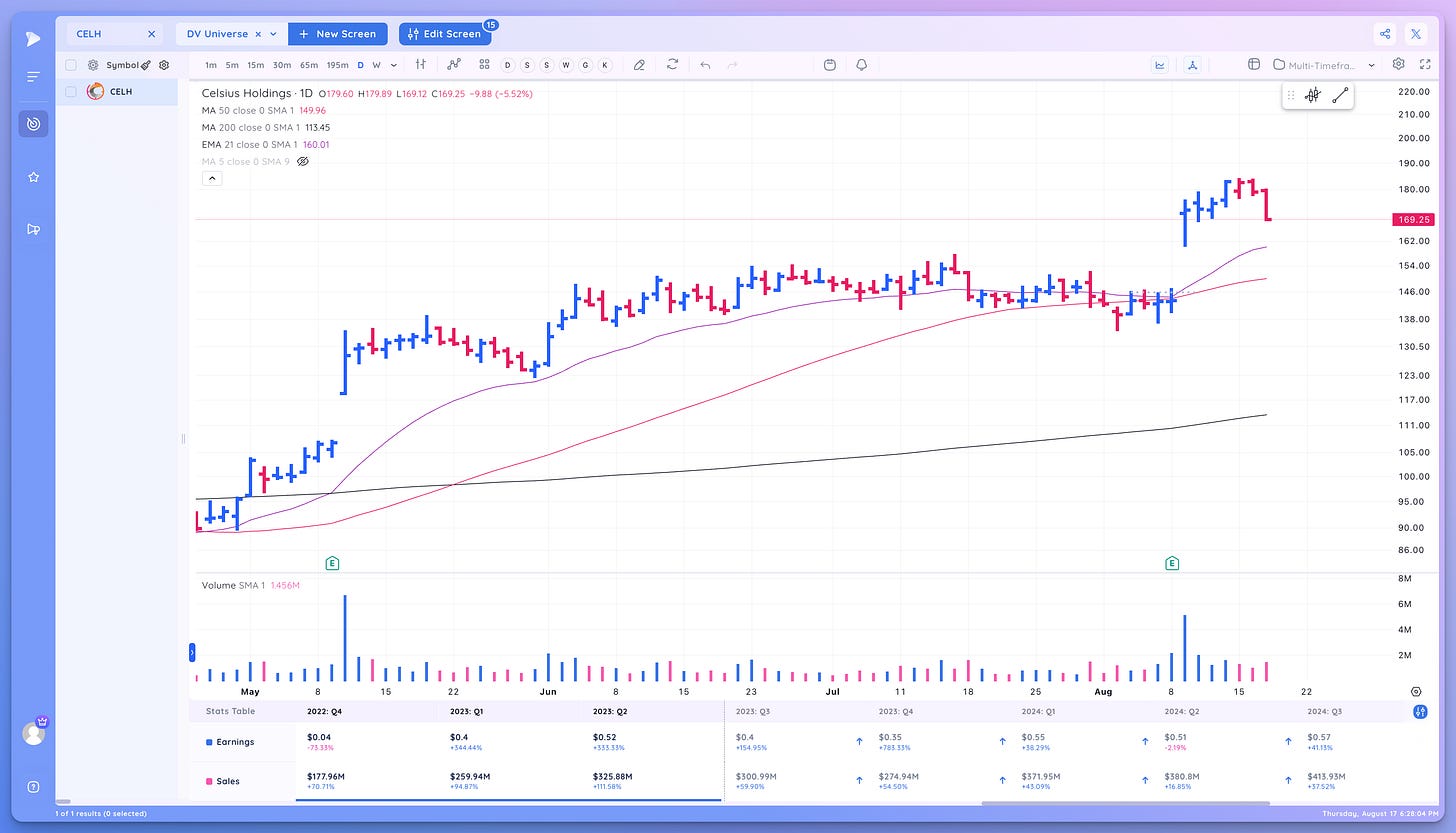Click the refresh sync icon
1456x833 pixels.
click(673, 64)
